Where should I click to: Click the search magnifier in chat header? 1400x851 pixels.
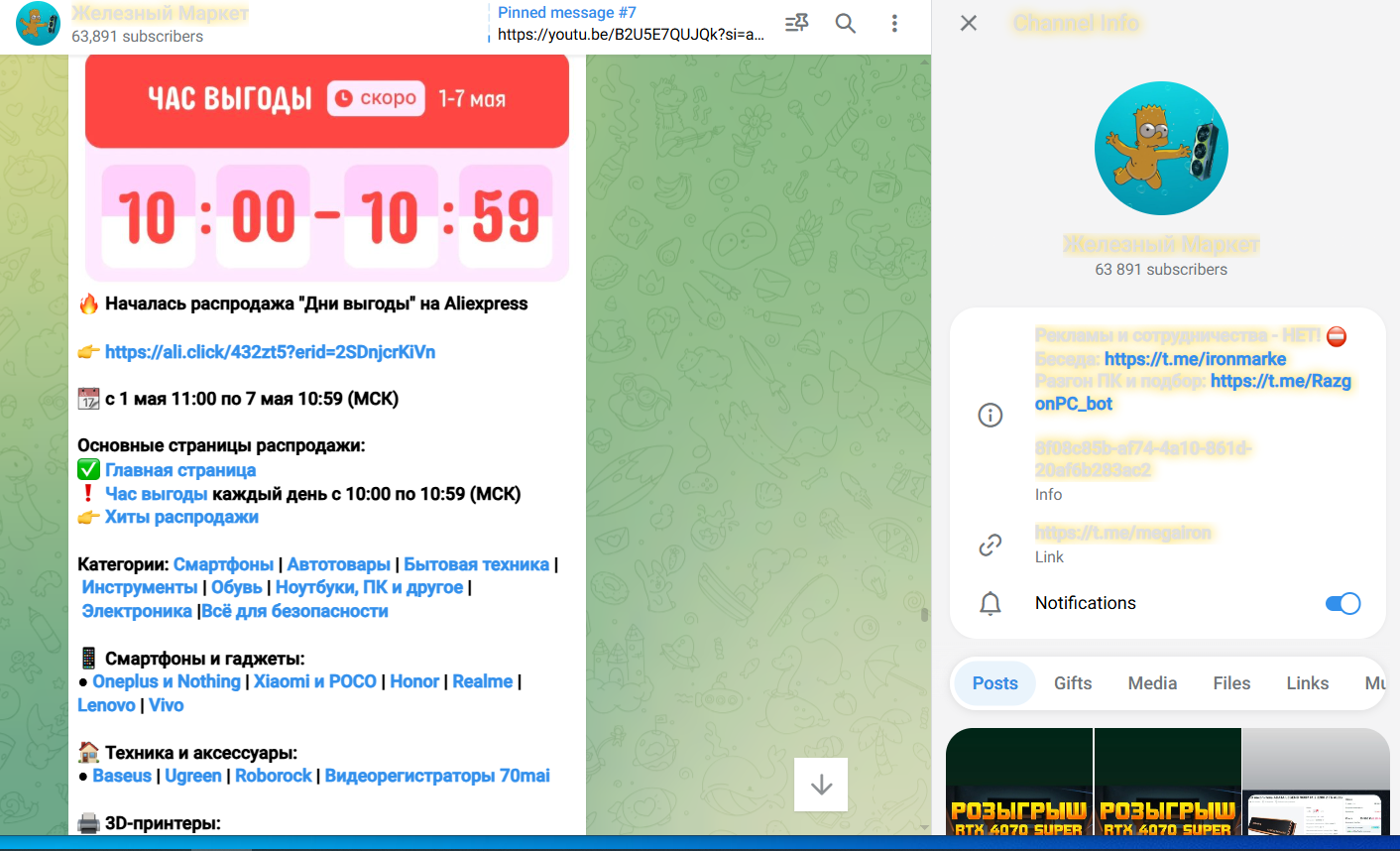click(x=846, y=23)
